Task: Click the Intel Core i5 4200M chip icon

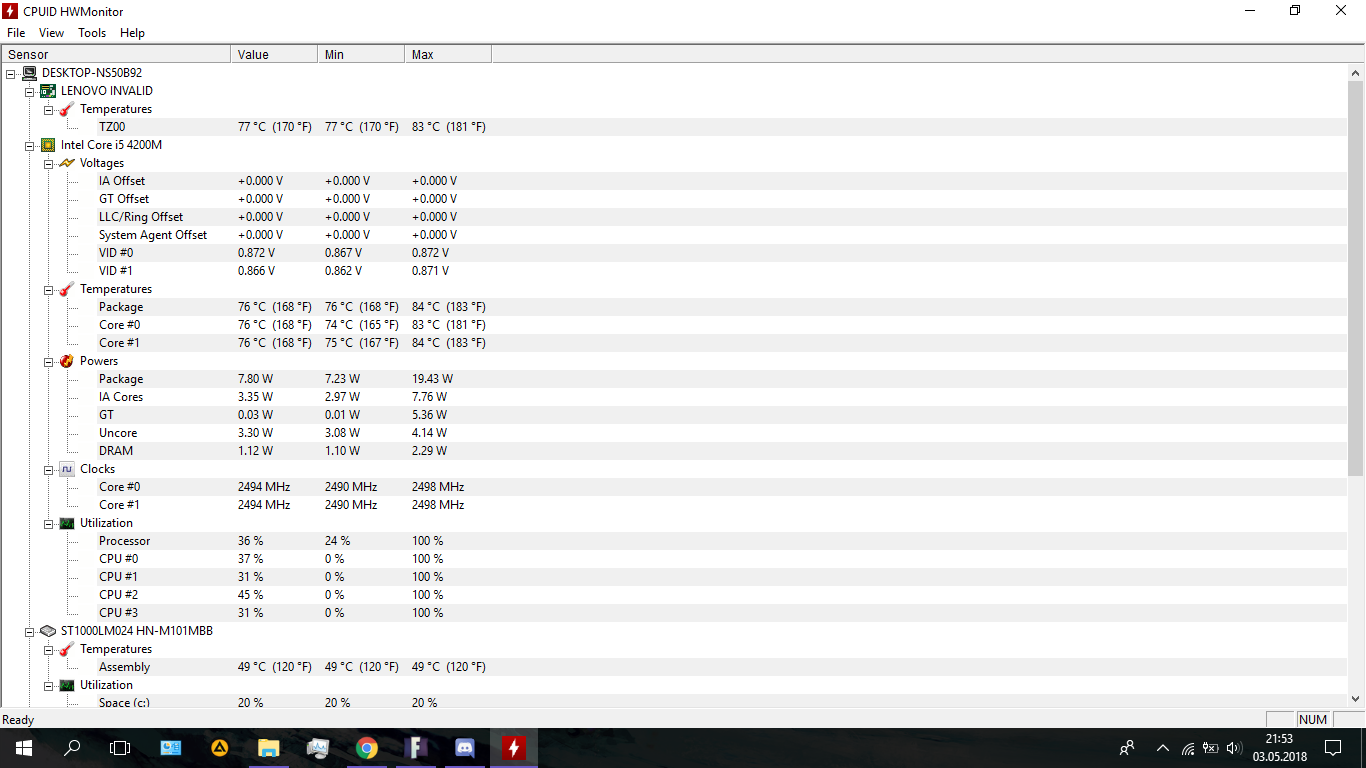Action: pos(48,145)
